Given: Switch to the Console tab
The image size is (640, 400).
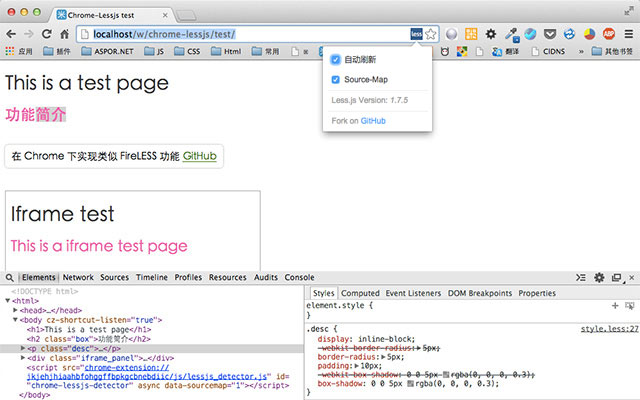Looking at the screenshot, I should (x=299, y=278).
